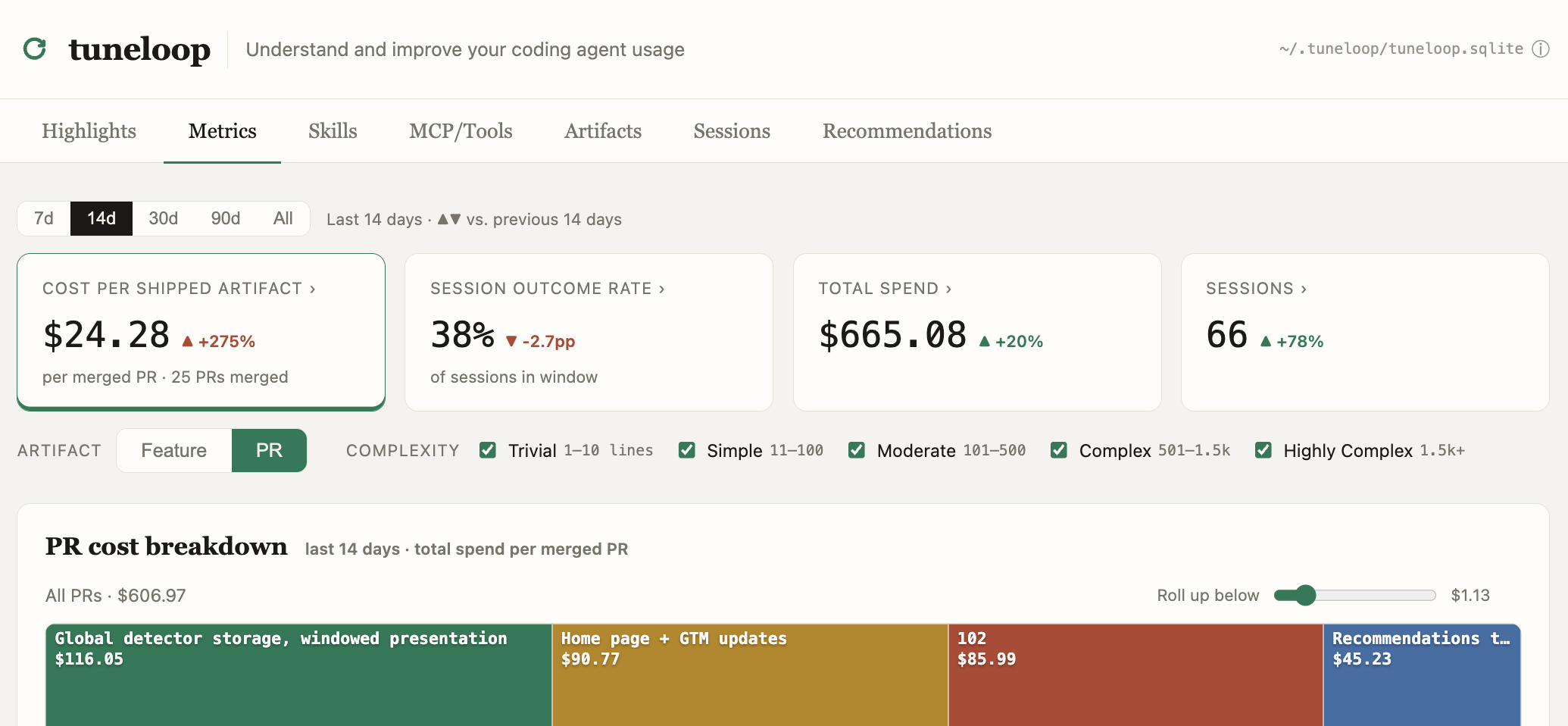
Task: Click the -2.7pp change indicator
Action: coord(541,342)
